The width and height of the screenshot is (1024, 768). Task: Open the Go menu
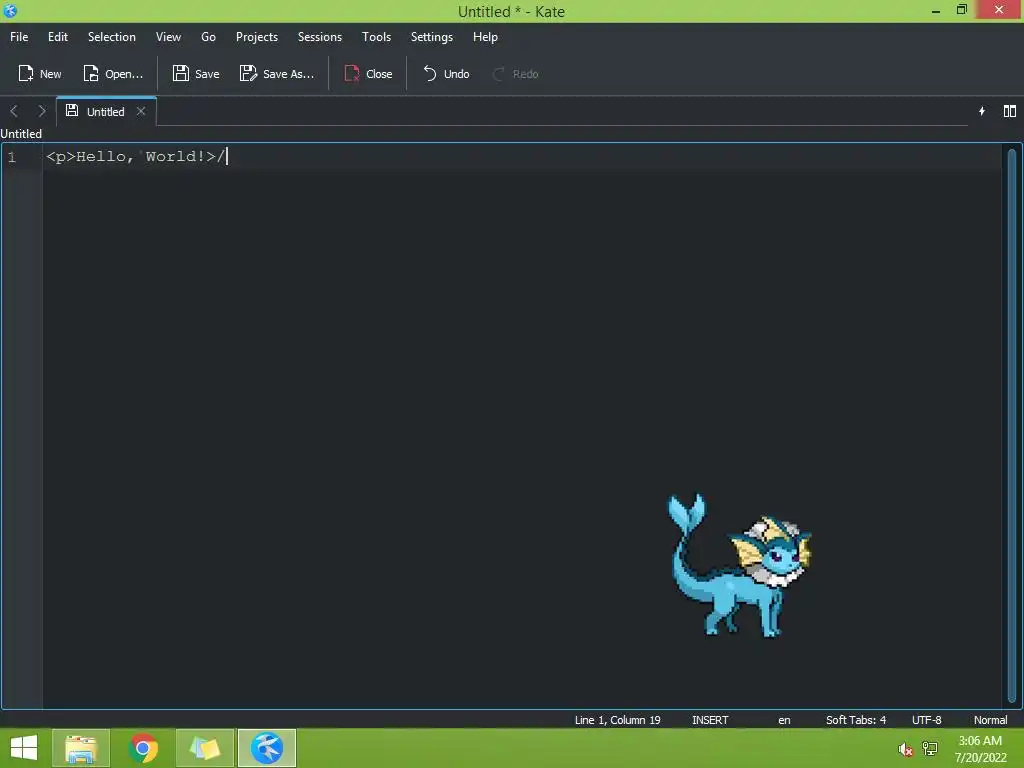208,37
